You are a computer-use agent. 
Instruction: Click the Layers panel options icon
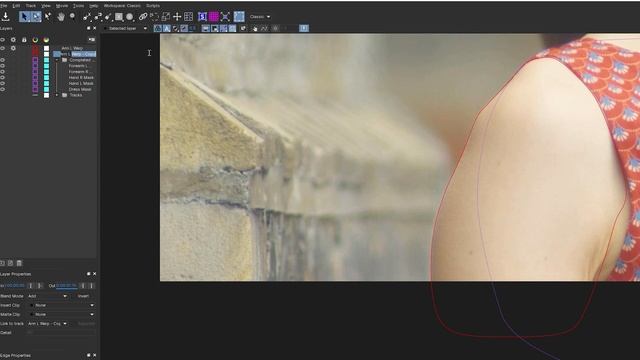click(92, 40)
